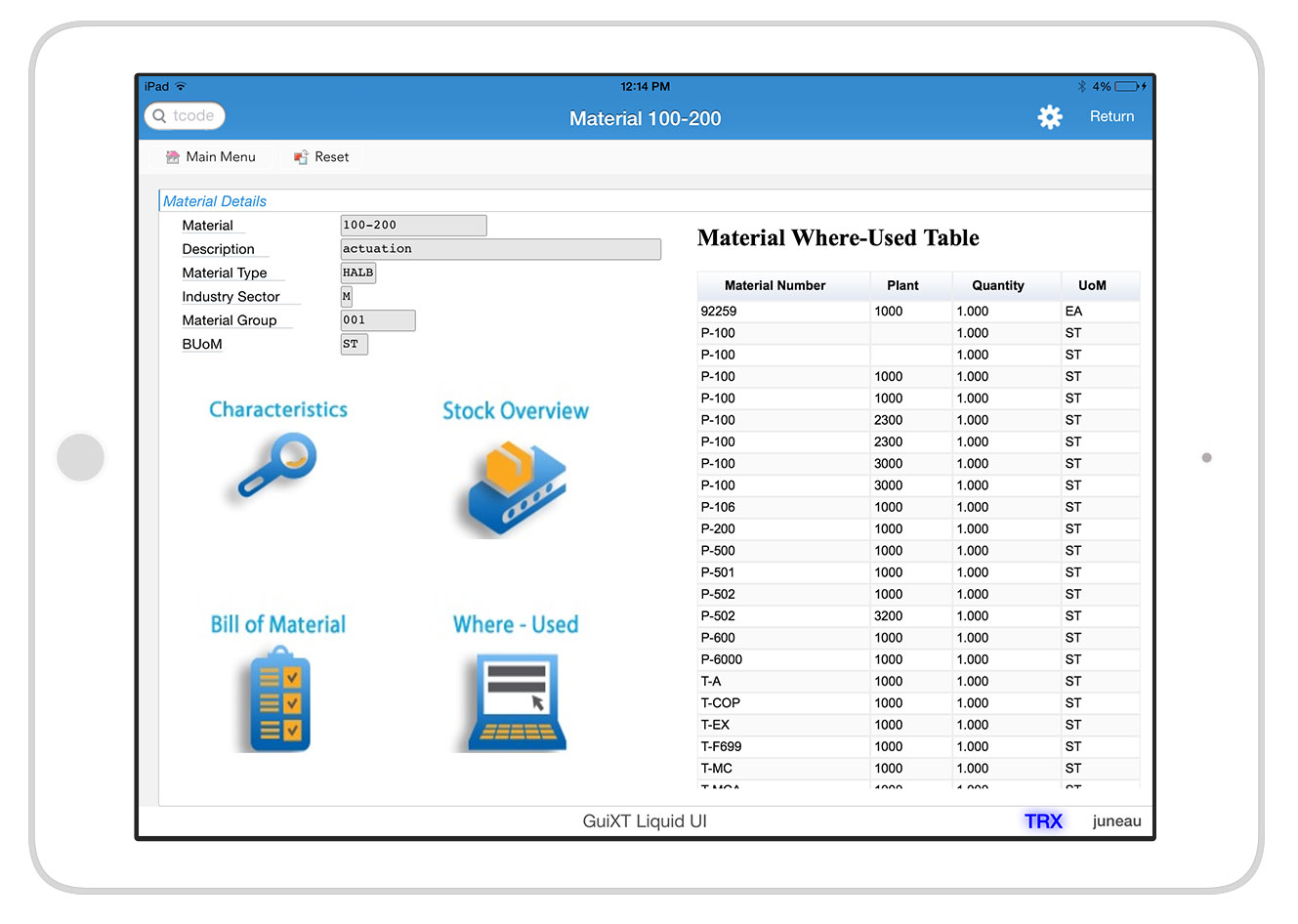This screenshot has width=1298, height=924.
Task: Click the Material Number column header
Action: pos(775,286)
